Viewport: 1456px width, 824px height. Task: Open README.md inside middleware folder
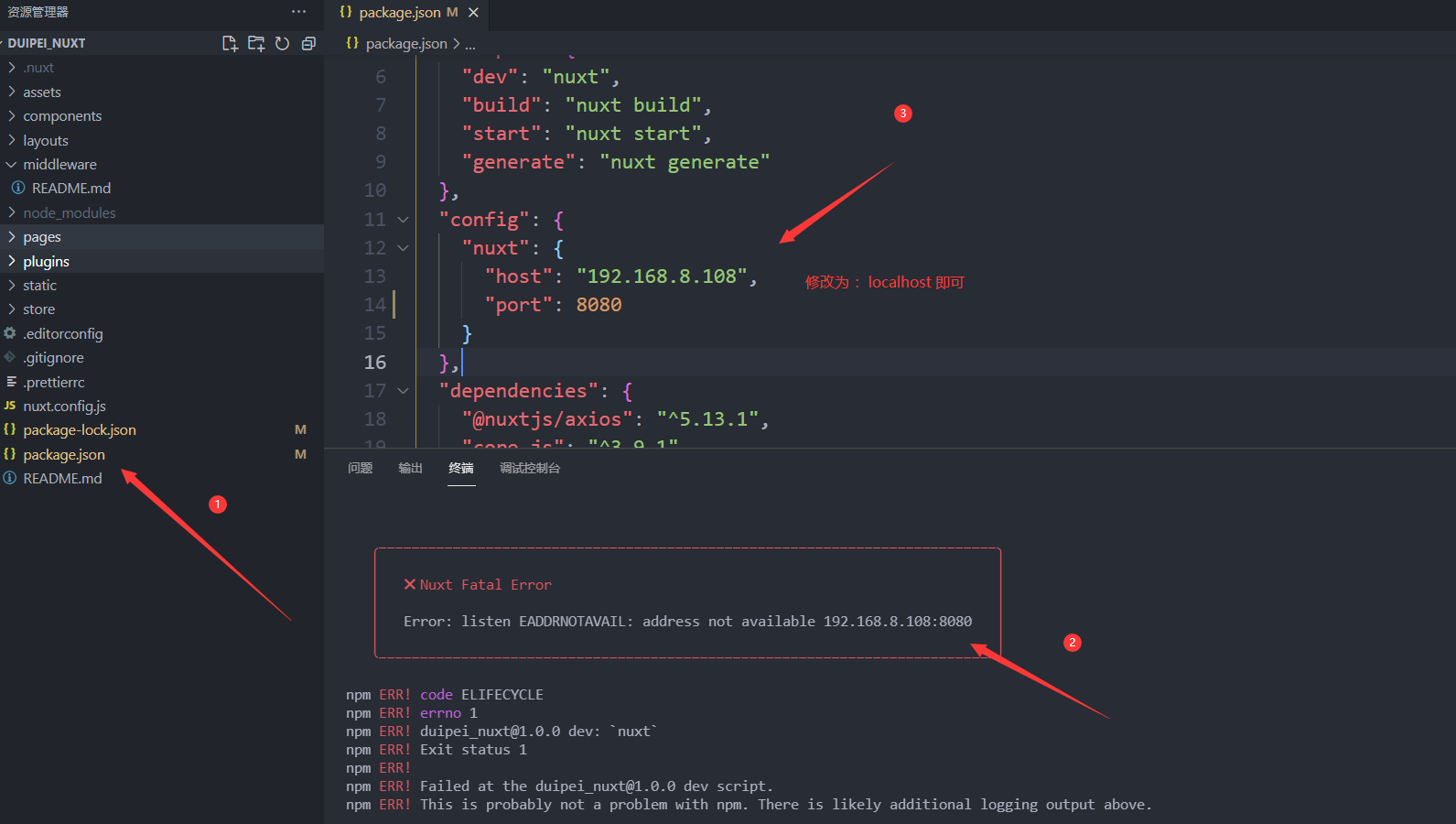pyautogui.click(x=162, y=188)
